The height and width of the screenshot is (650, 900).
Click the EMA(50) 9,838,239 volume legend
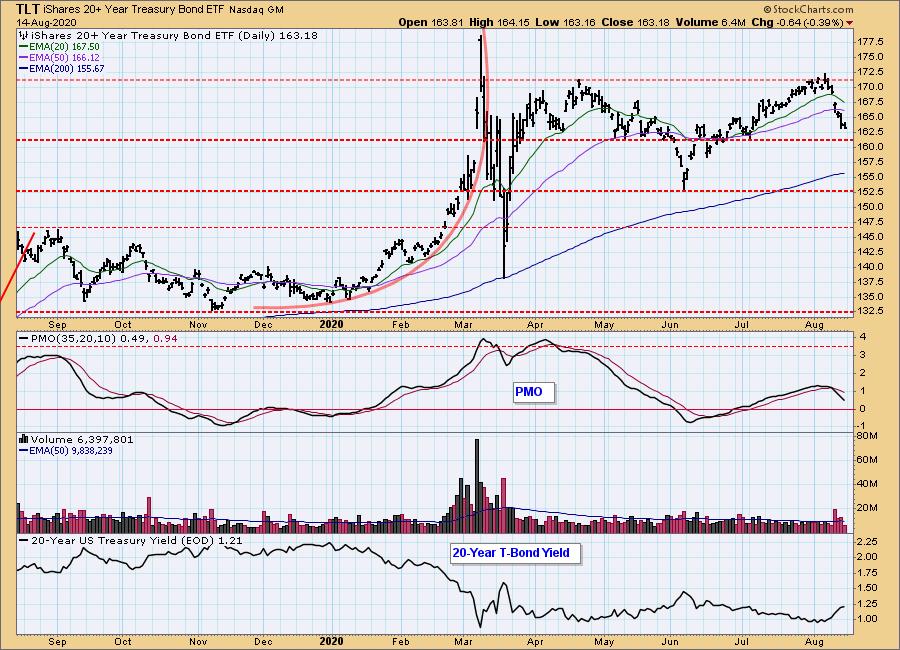coord(71,451)
